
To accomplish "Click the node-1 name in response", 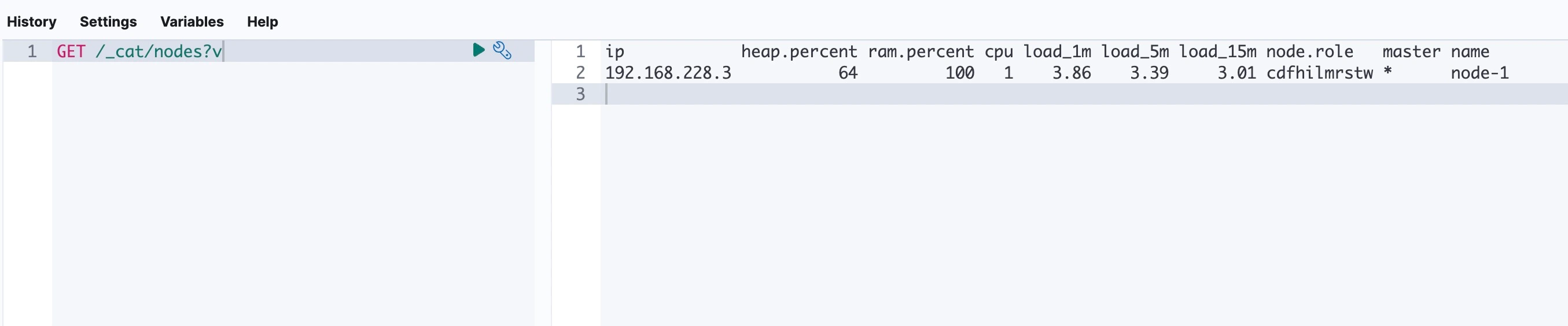I will [x=1479, y=73].
